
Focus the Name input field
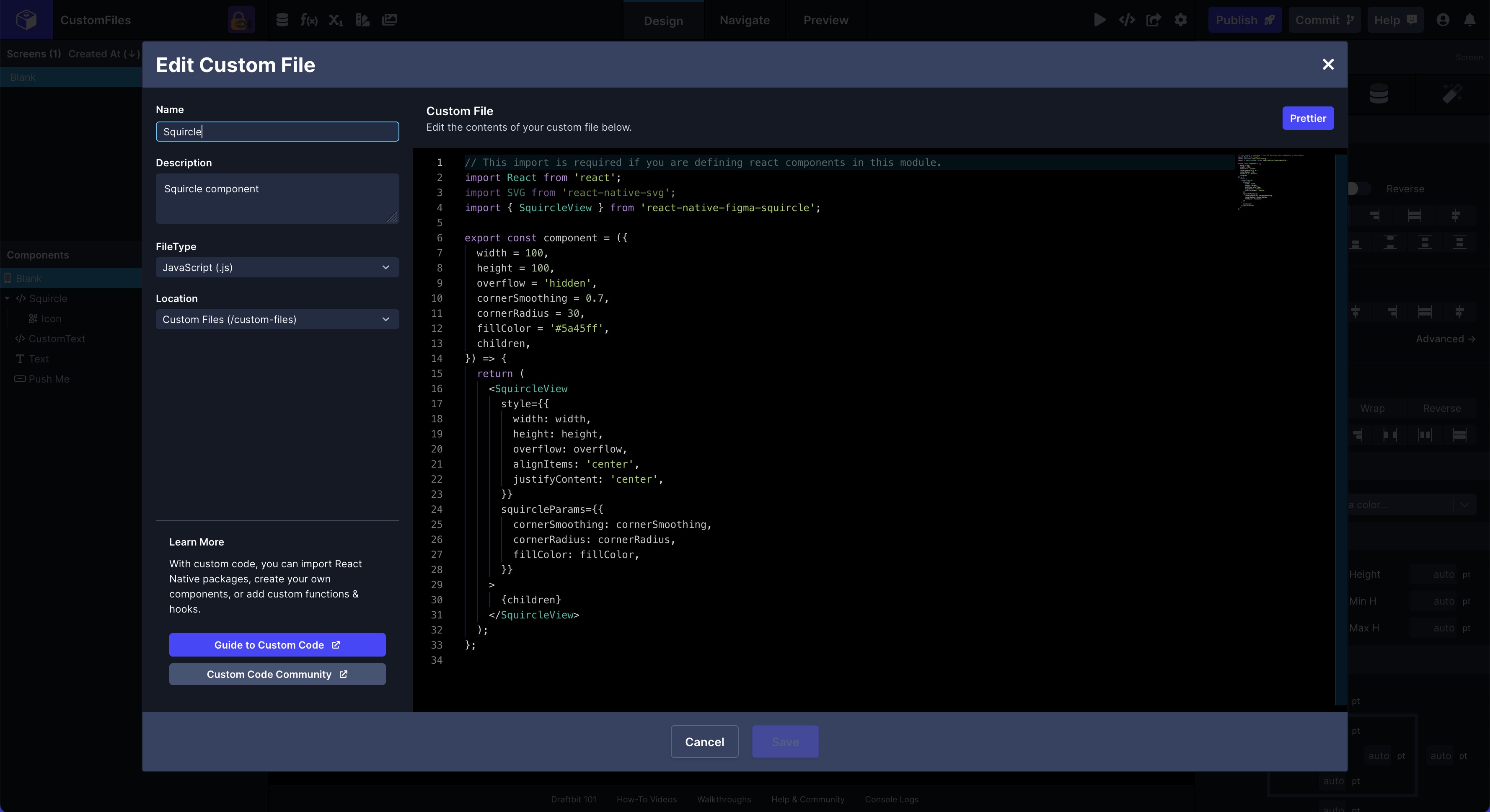pyautogui.click(x=277, y=131)
